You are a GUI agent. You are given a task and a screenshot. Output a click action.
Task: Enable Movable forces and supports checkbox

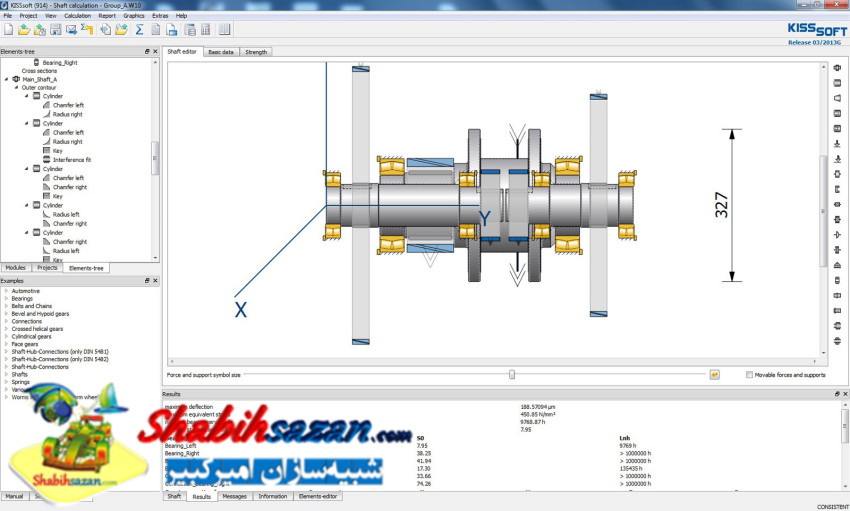pyautogui.click(x=750, y=375)
